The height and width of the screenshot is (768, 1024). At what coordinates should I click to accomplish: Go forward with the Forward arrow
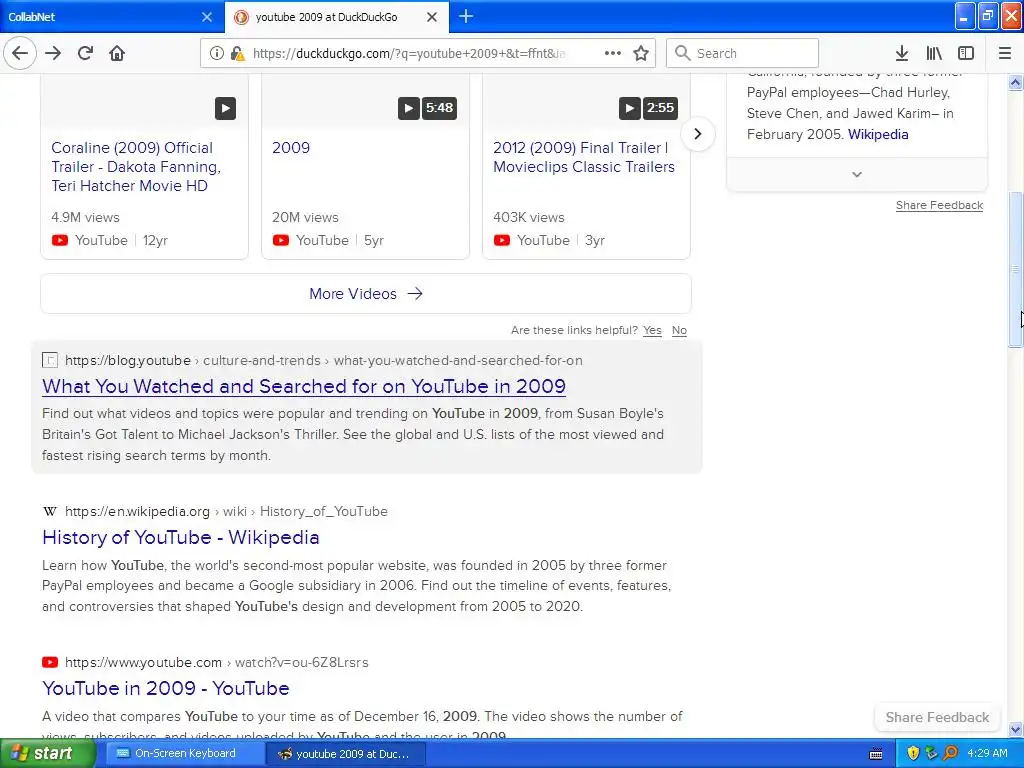(x=54, y=53)
